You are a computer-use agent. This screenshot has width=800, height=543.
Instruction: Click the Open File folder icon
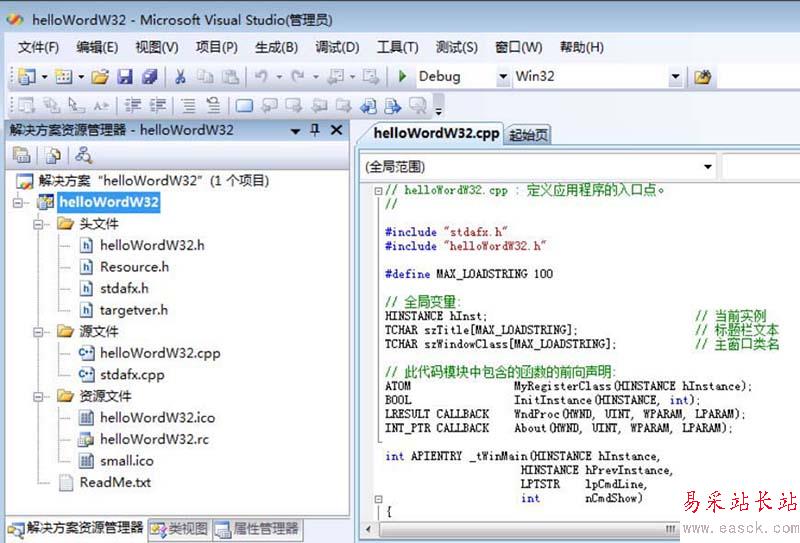coord(100,77)
